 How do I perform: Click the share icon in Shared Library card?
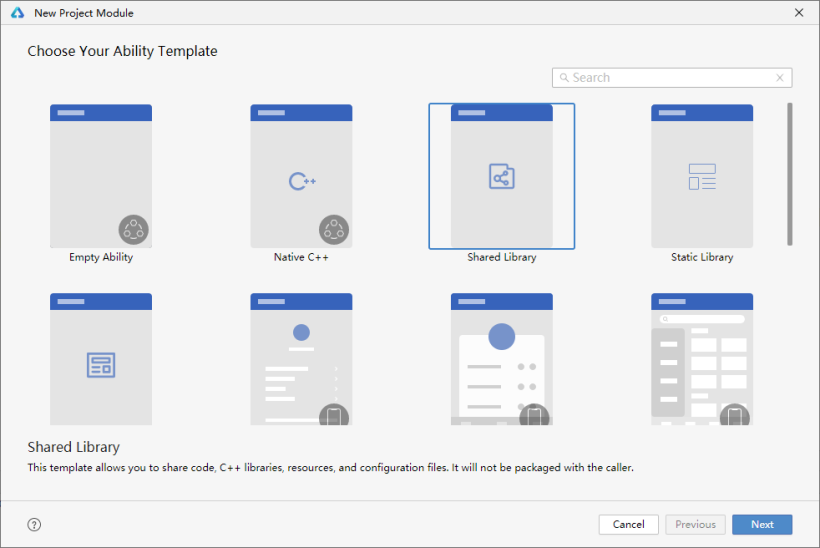pyautogui.click(x=502, y=176)
